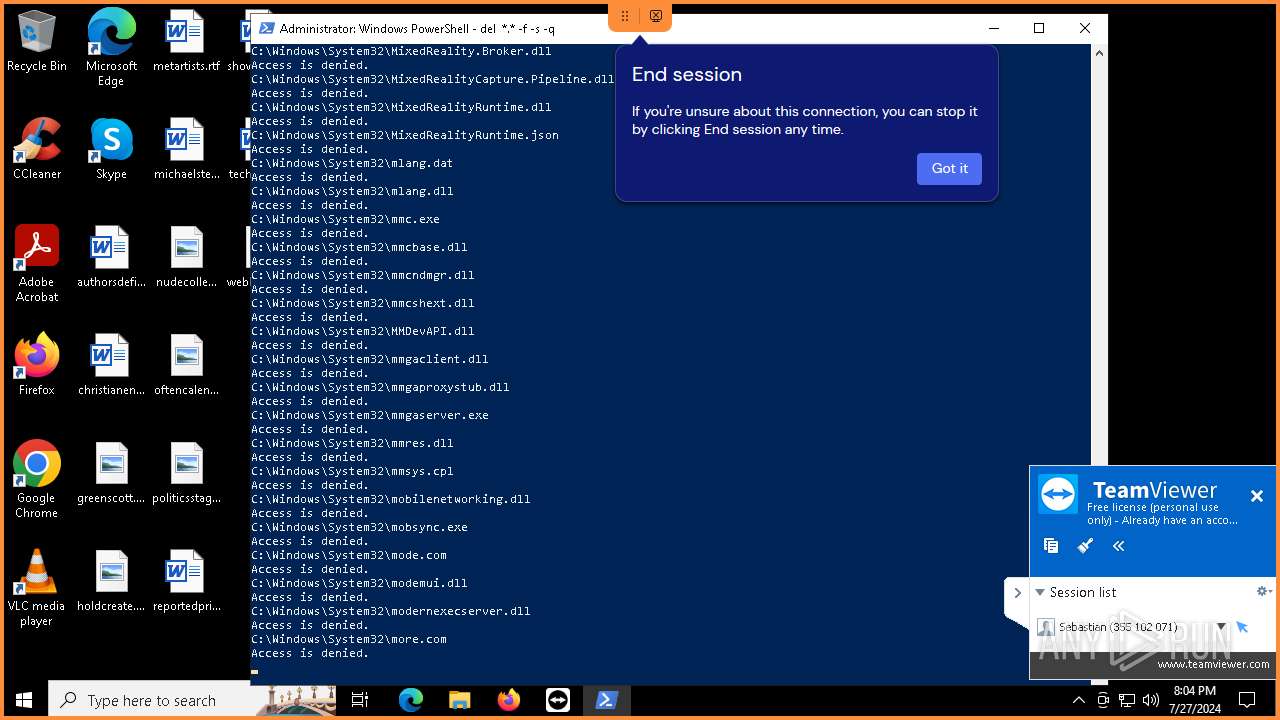Open Microsoft Edge from the taskbar
This screenshot has height=720, width=1280.
coord(411,700)
